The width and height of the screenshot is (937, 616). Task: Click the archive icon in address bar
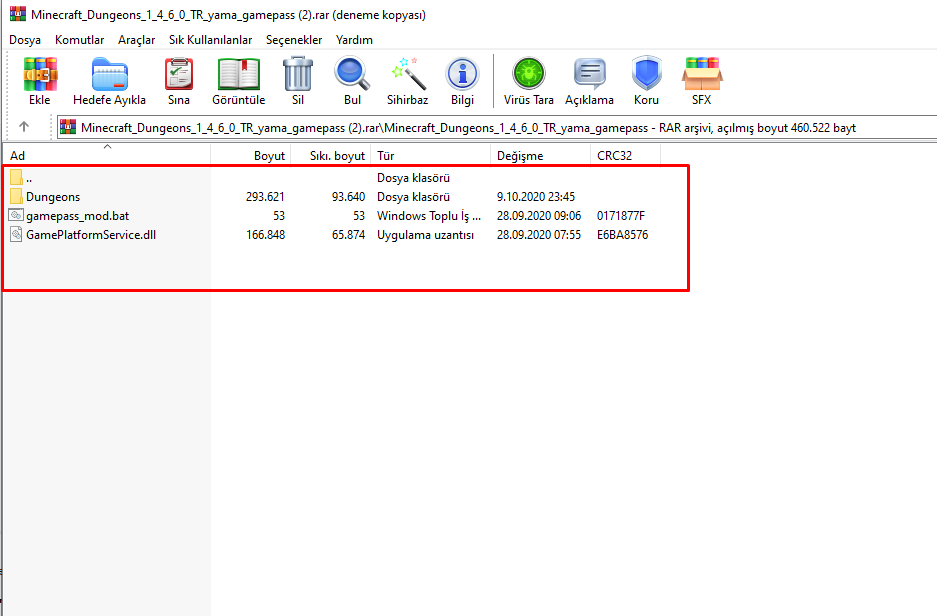pos(68,127)
